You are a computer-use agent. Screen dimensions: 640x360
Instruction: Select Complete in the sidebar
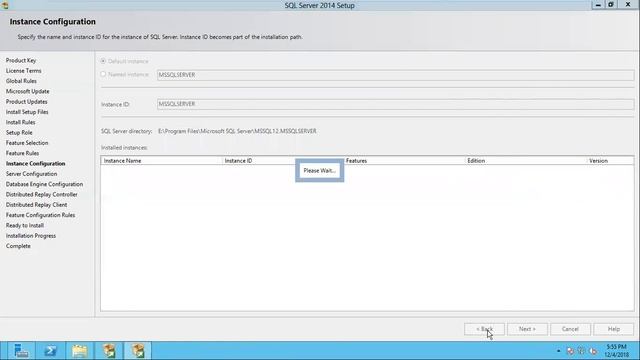coord(18,246)
